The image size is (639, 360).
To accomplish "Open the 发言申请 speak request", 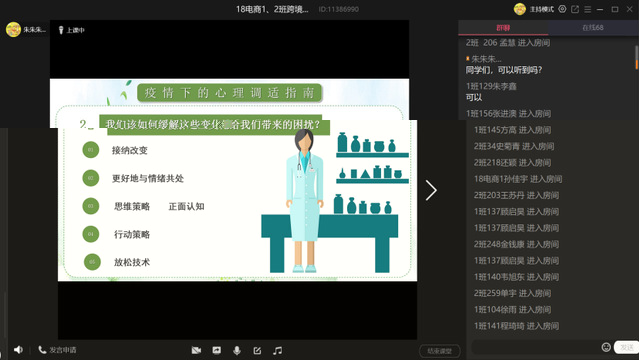I will point(57,350).
